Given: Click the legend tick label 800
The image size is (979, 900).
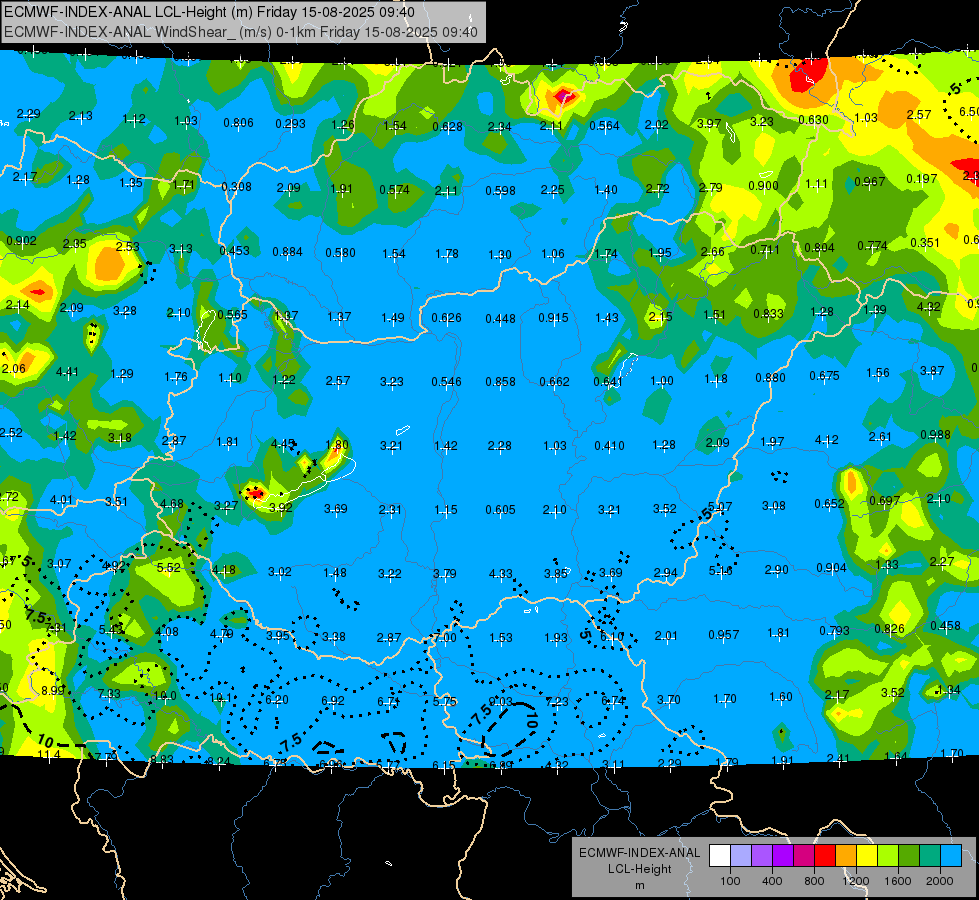Looking at the screenshot, I should pos(814,881).
